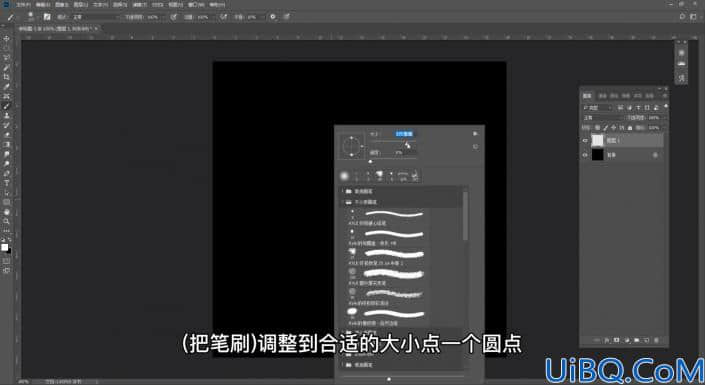Select the Pen tool
705x385 pixels.
(6, 173)
